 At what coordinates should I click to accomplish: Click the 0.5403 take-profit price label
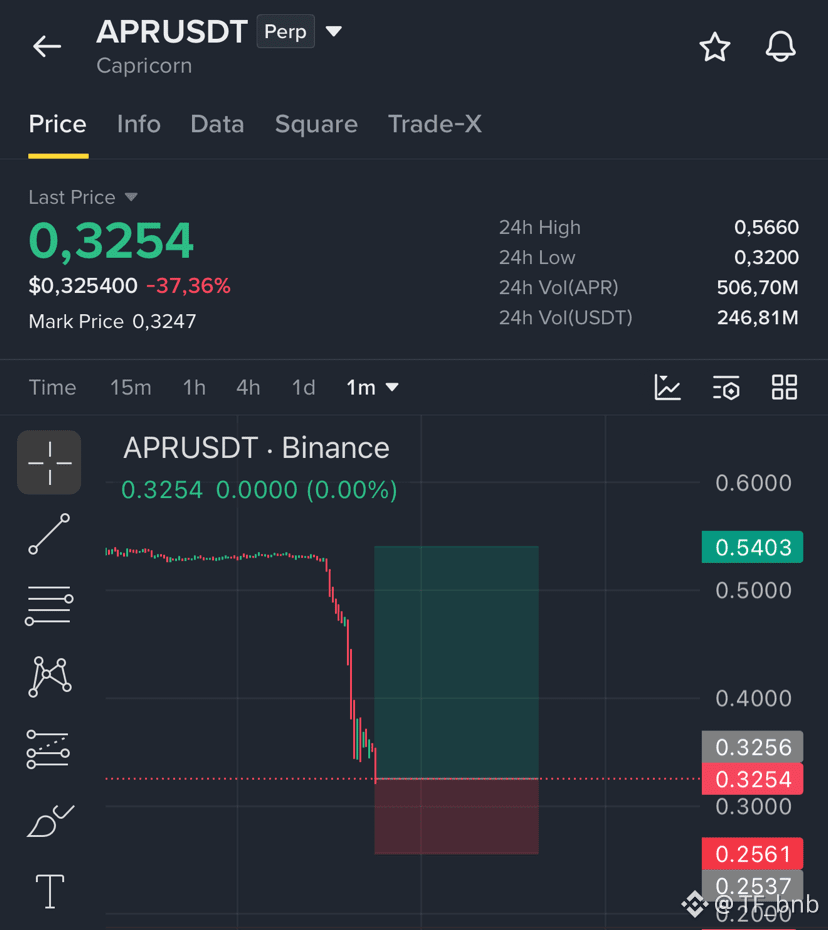click(752, 547)
